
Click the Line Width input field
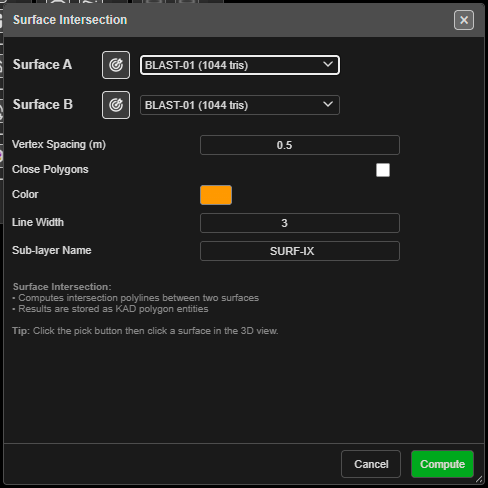tap(300, 223)
